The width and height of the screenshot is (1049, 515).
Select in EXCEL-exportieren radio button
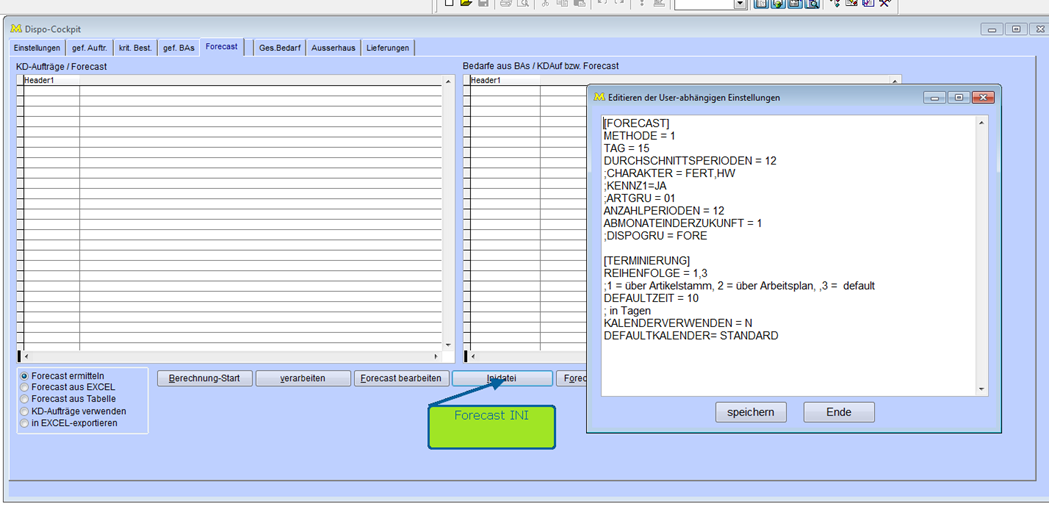coord(24,423)
